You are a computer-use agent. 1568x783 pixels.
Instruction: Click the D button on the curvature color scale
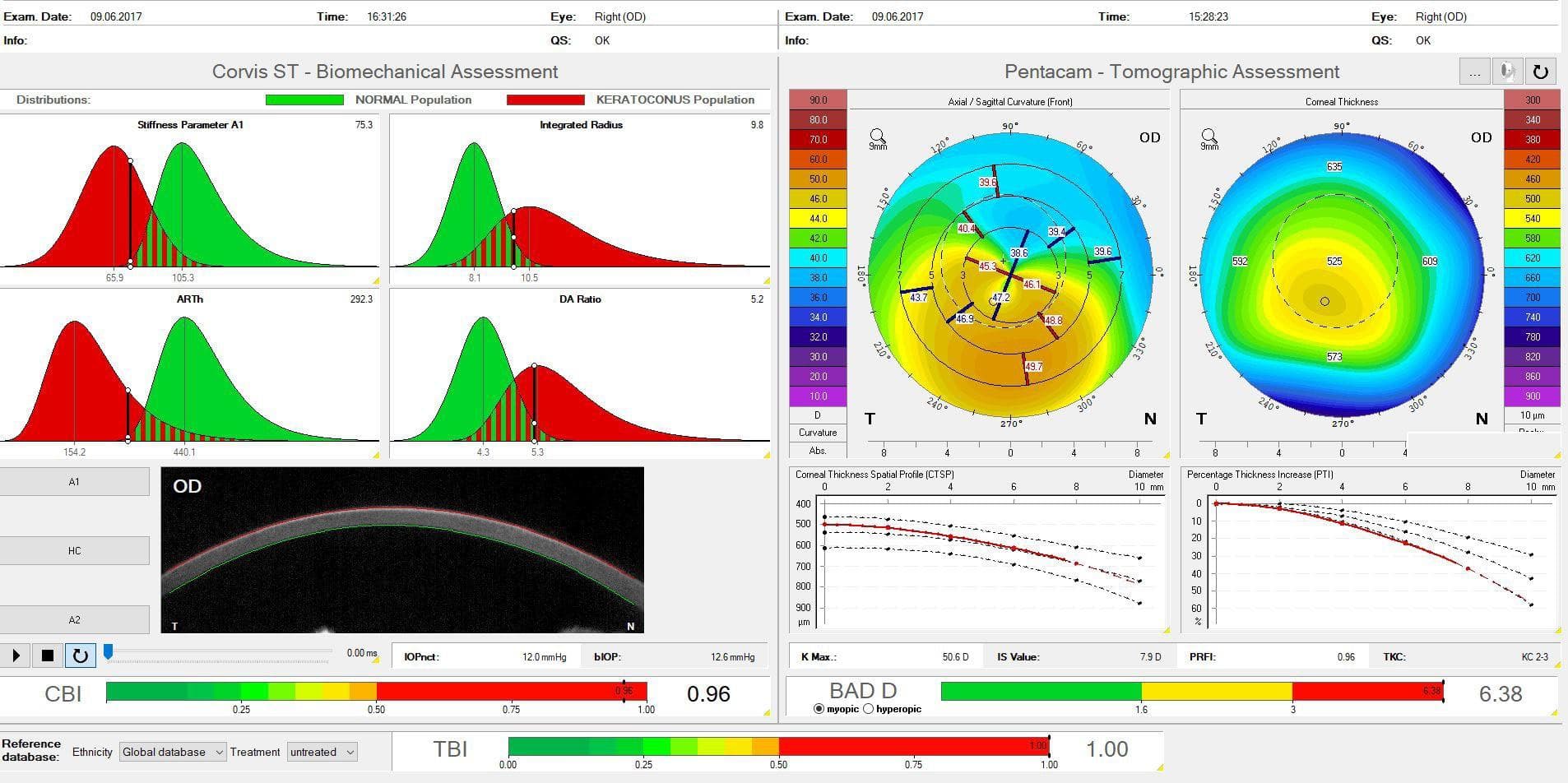(x=818, y=415)
